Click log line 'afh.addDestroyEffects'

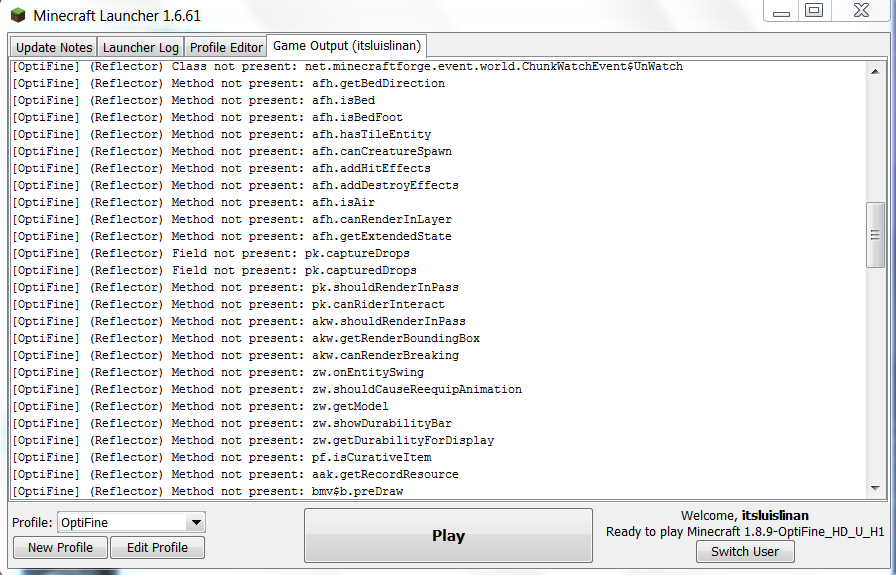[235, 185]
